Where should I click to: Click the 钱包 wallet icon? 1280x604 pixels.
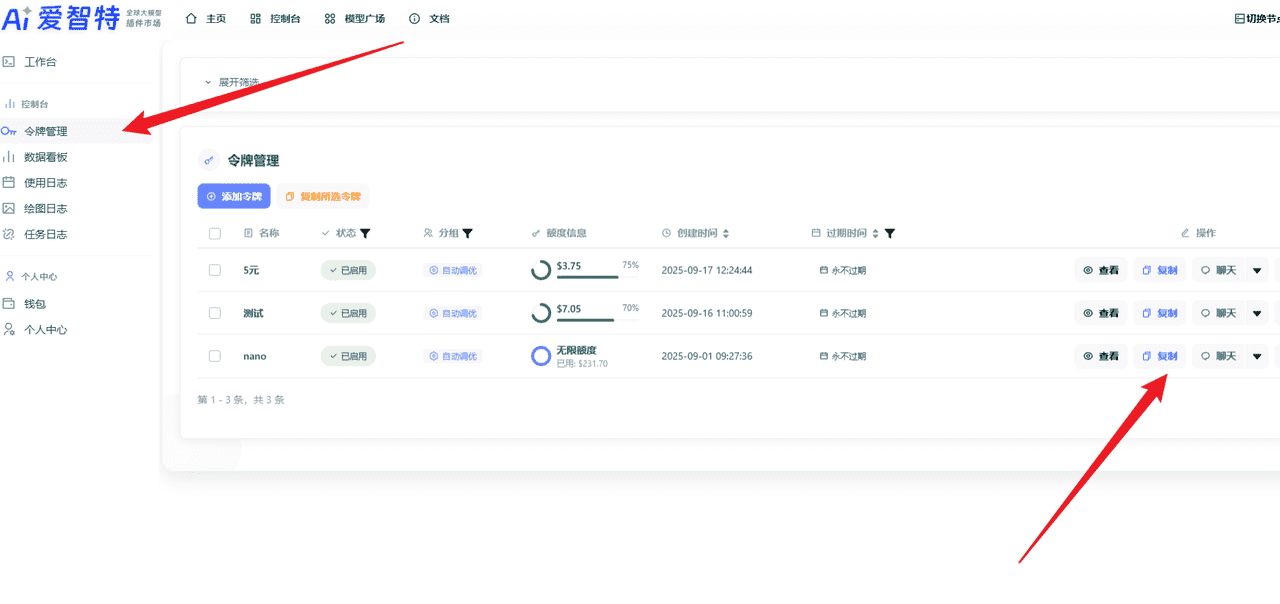click(10, 303)
